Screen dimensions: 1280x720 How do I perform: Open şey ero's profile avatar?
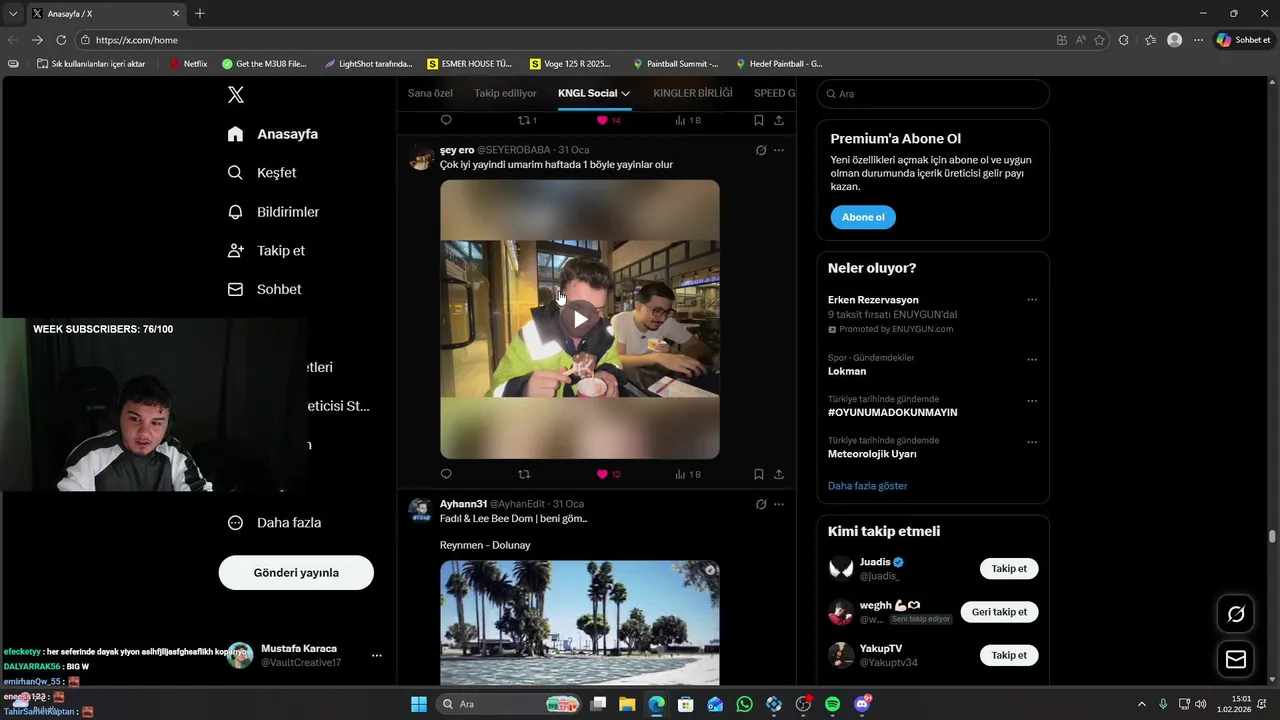click(x=421, y=158)
